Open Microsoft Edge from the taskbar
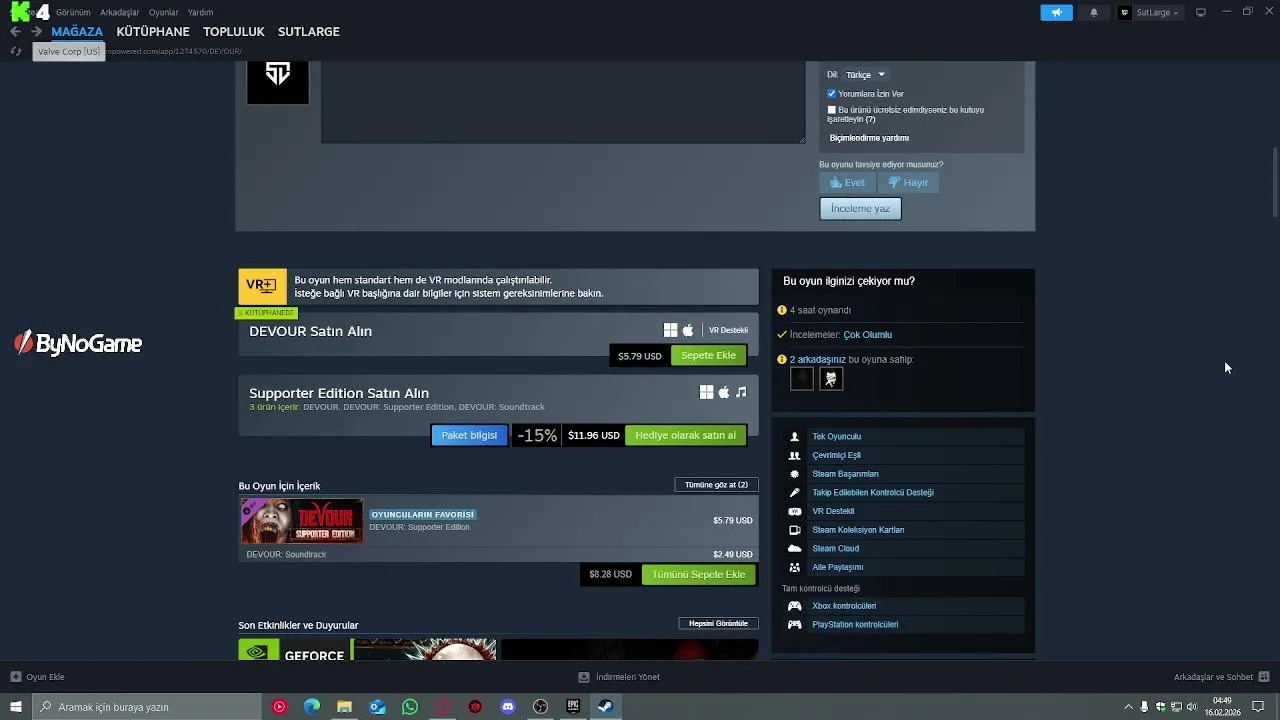 (x=312, y=707)
